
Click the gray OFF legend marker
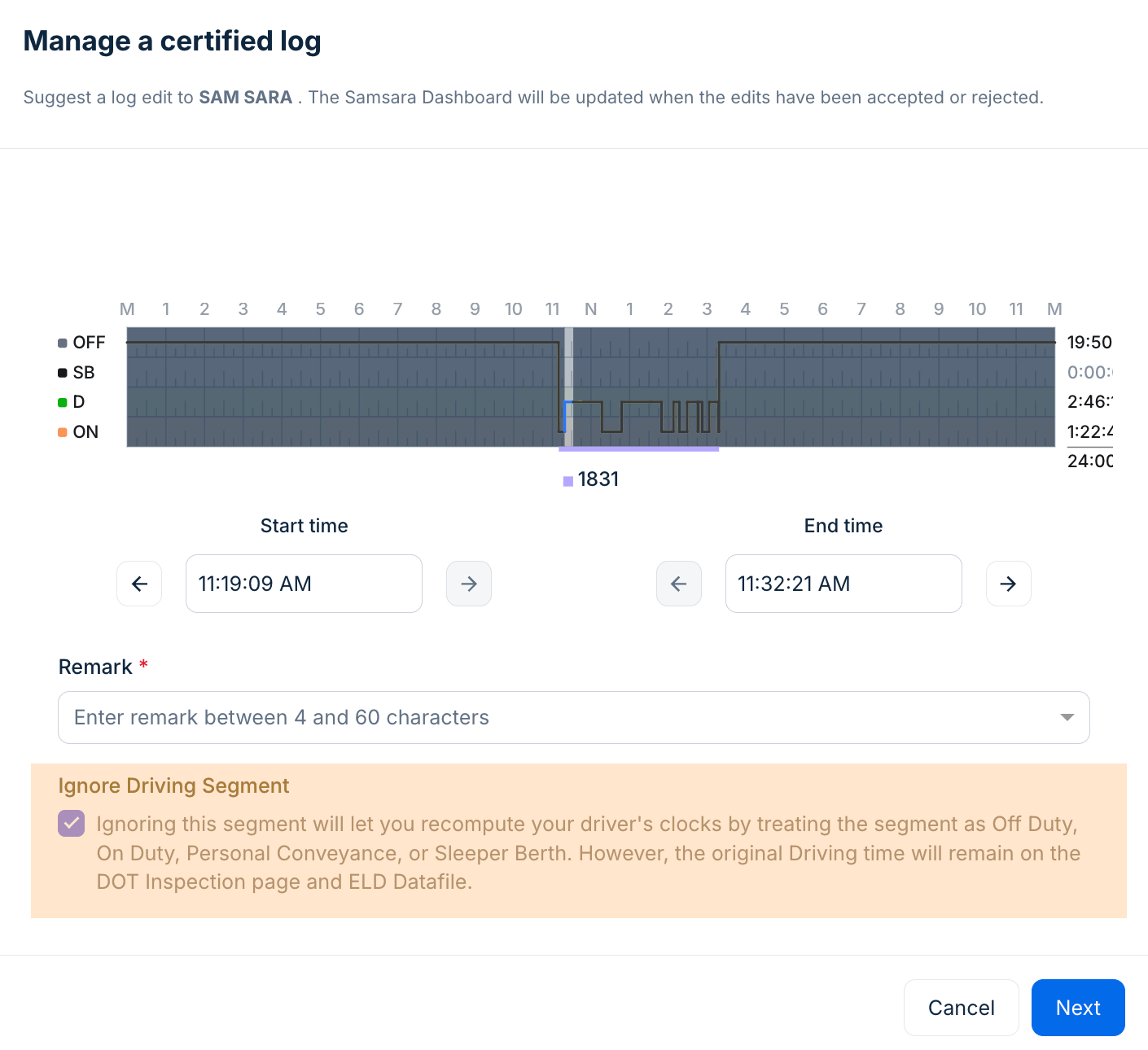click(63, 343)
